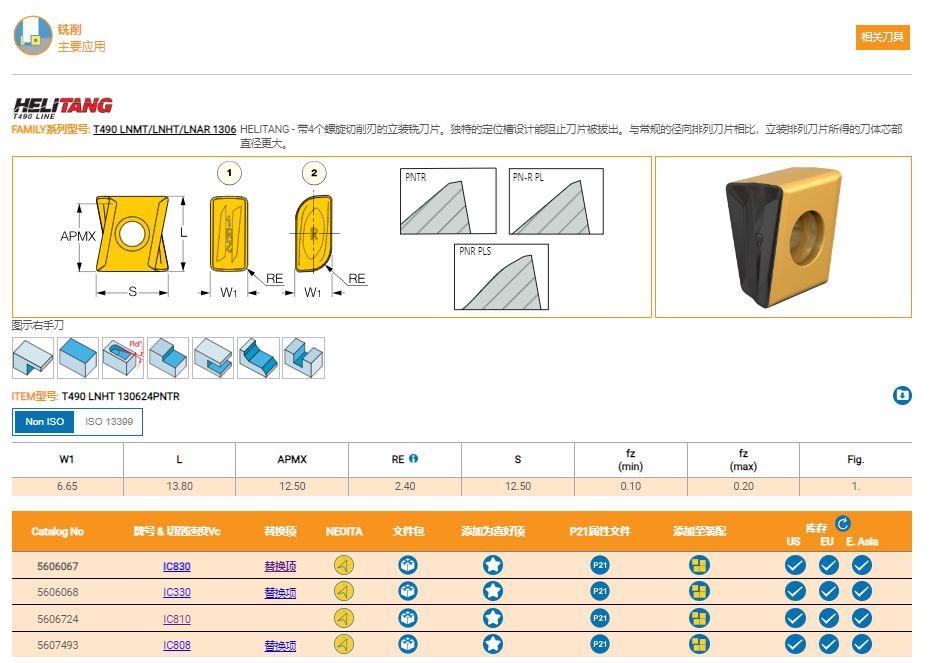Screen dimensions: 941x663
Task: Click catalog number 5606067
Action: [58, 566]
